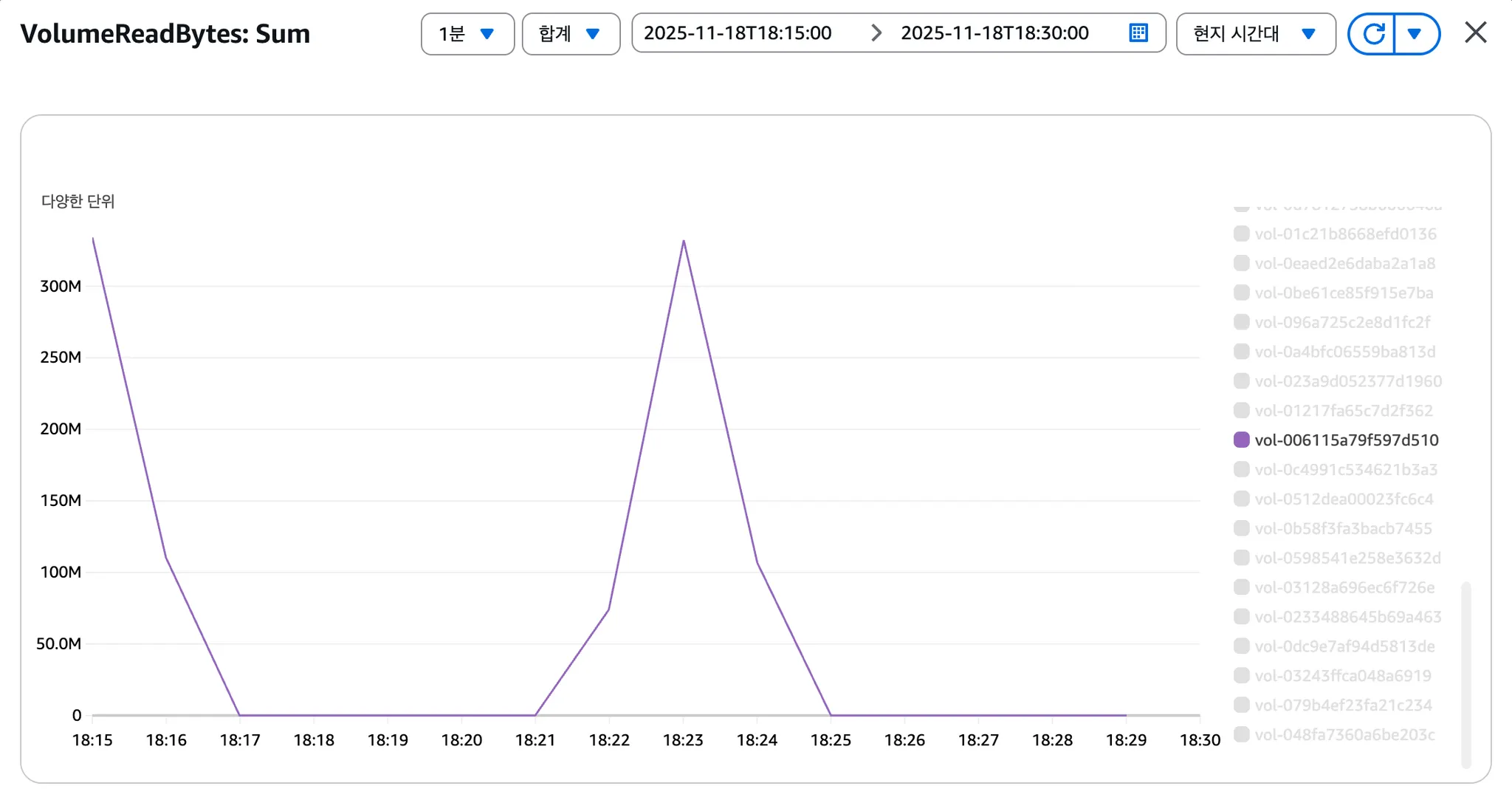
Task: Expand the 합계 statistic dropdown
Action: [570, 34]
